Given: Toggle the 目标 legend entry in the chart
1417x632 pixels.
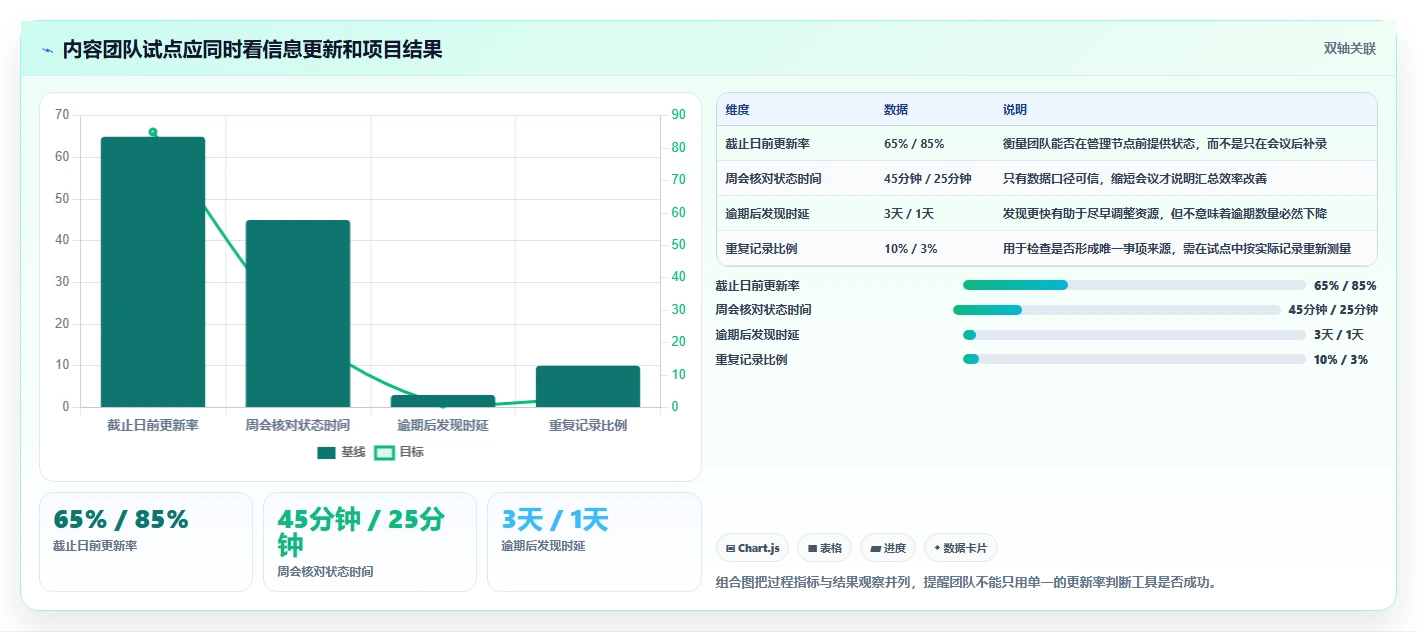Looking at the screenshot, I should click(399, 452).
